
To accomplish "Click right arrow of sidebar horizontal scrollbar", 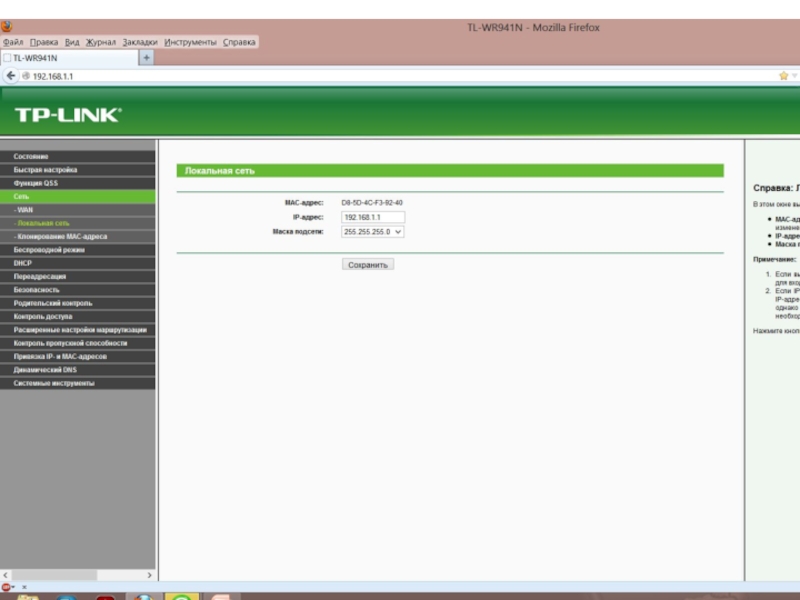I will point(149,575).
